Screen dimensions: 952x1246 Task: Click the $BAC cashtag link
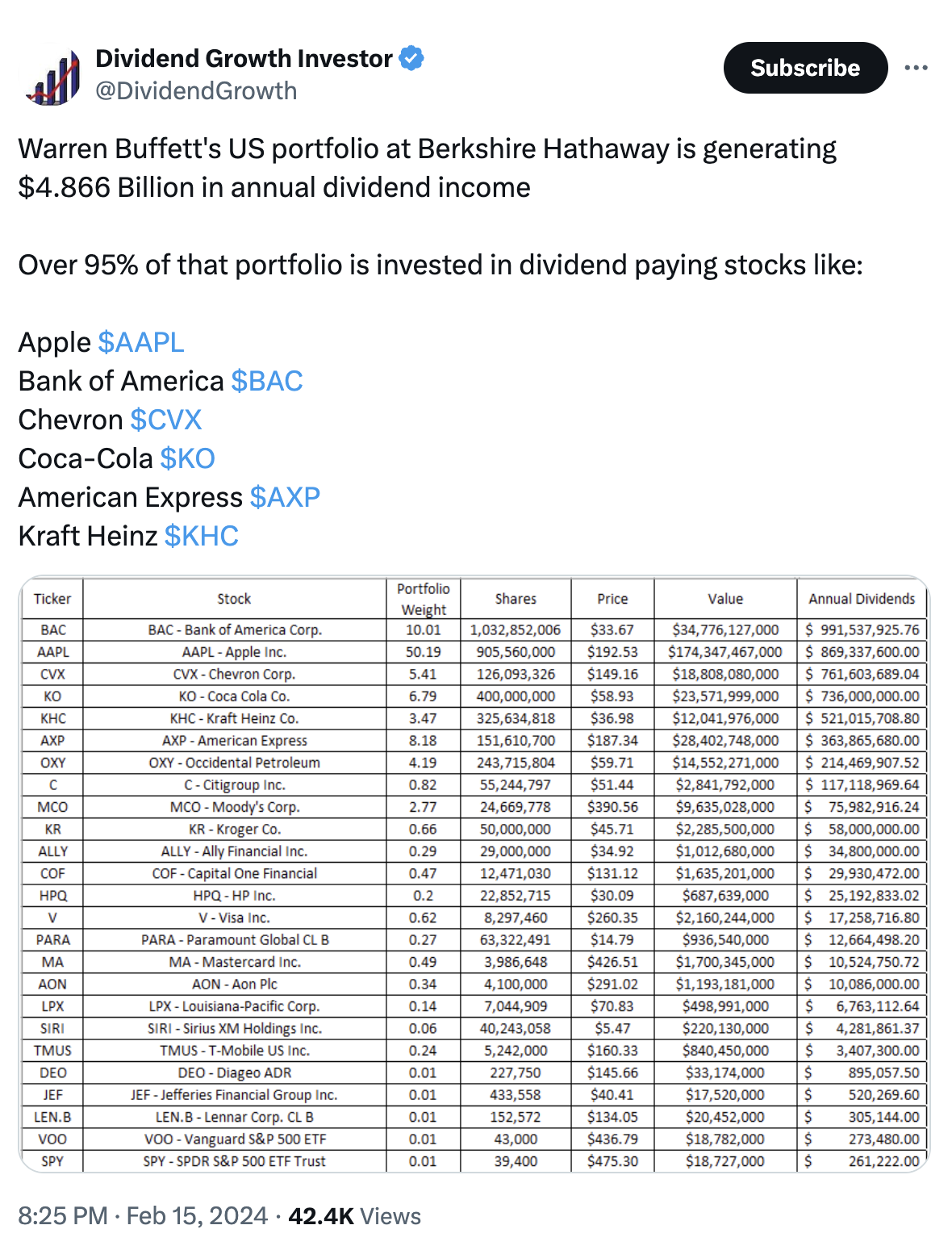coord(266,381)
